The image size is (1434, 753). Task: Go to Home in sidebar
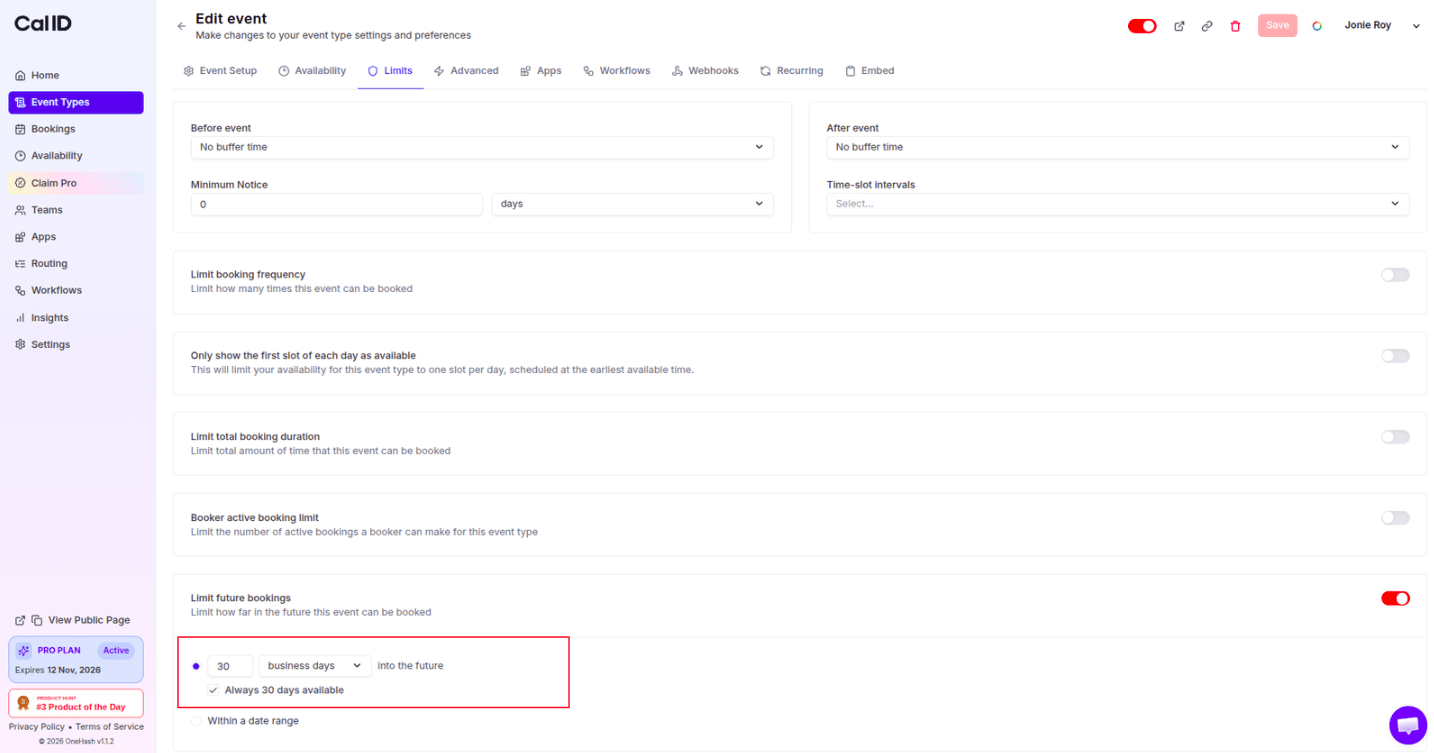[76, 75]
